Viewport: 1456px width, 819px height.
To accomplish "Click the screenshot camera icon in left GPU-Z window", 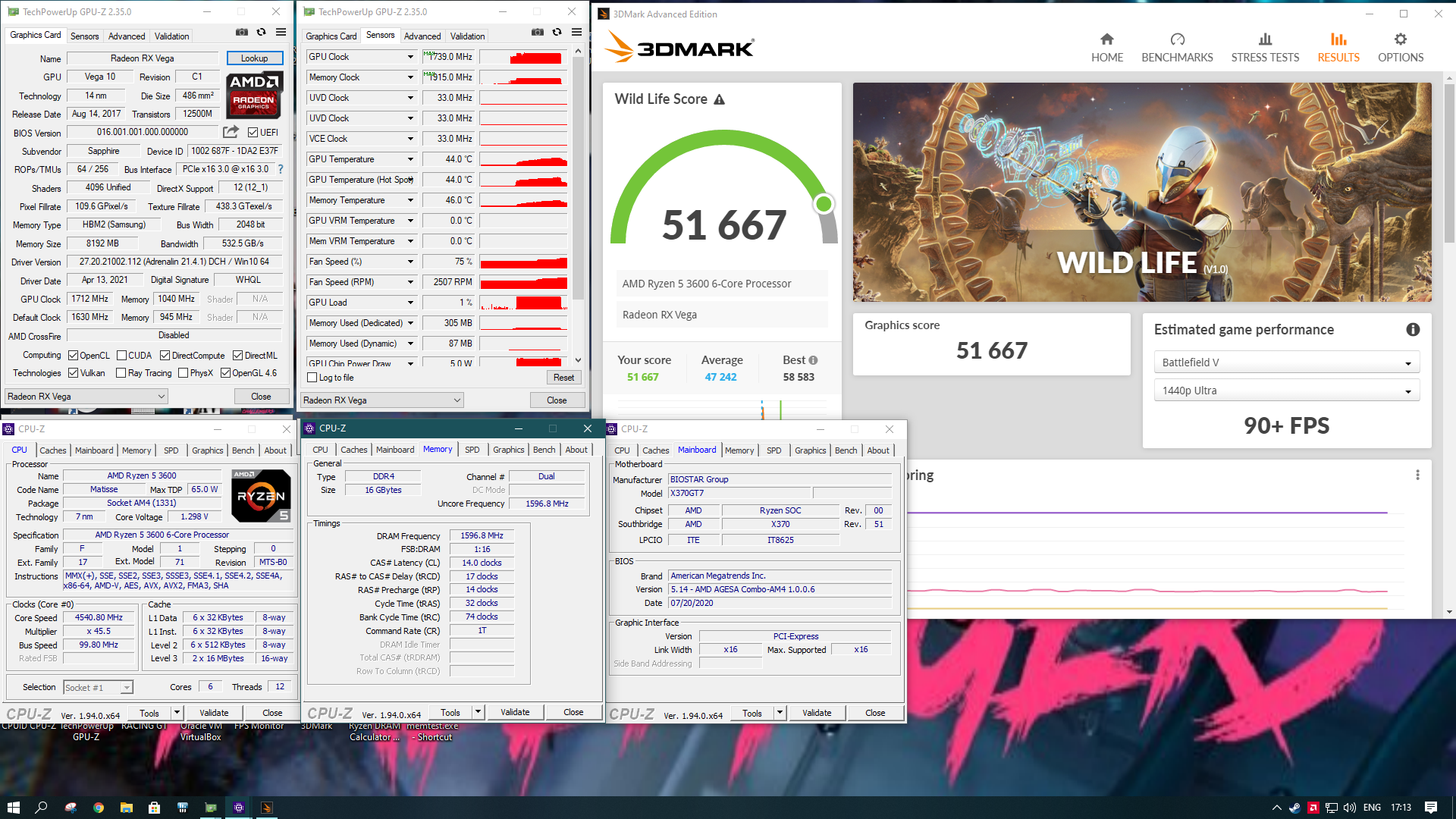I will 241,32.
